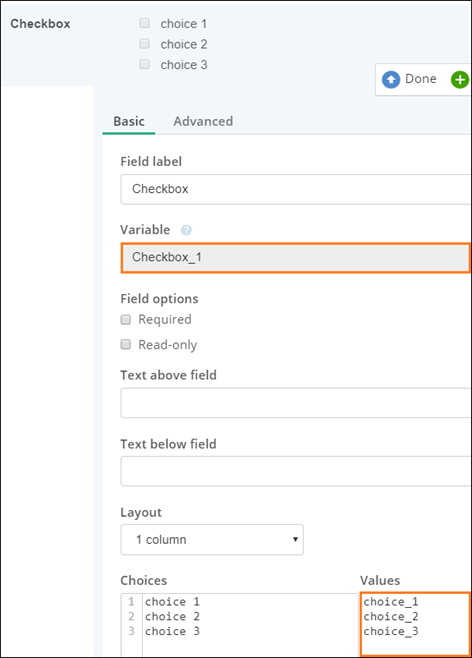Click line 'choice 3' in Choices editor
472x658 pixels.
click(172, 631)
